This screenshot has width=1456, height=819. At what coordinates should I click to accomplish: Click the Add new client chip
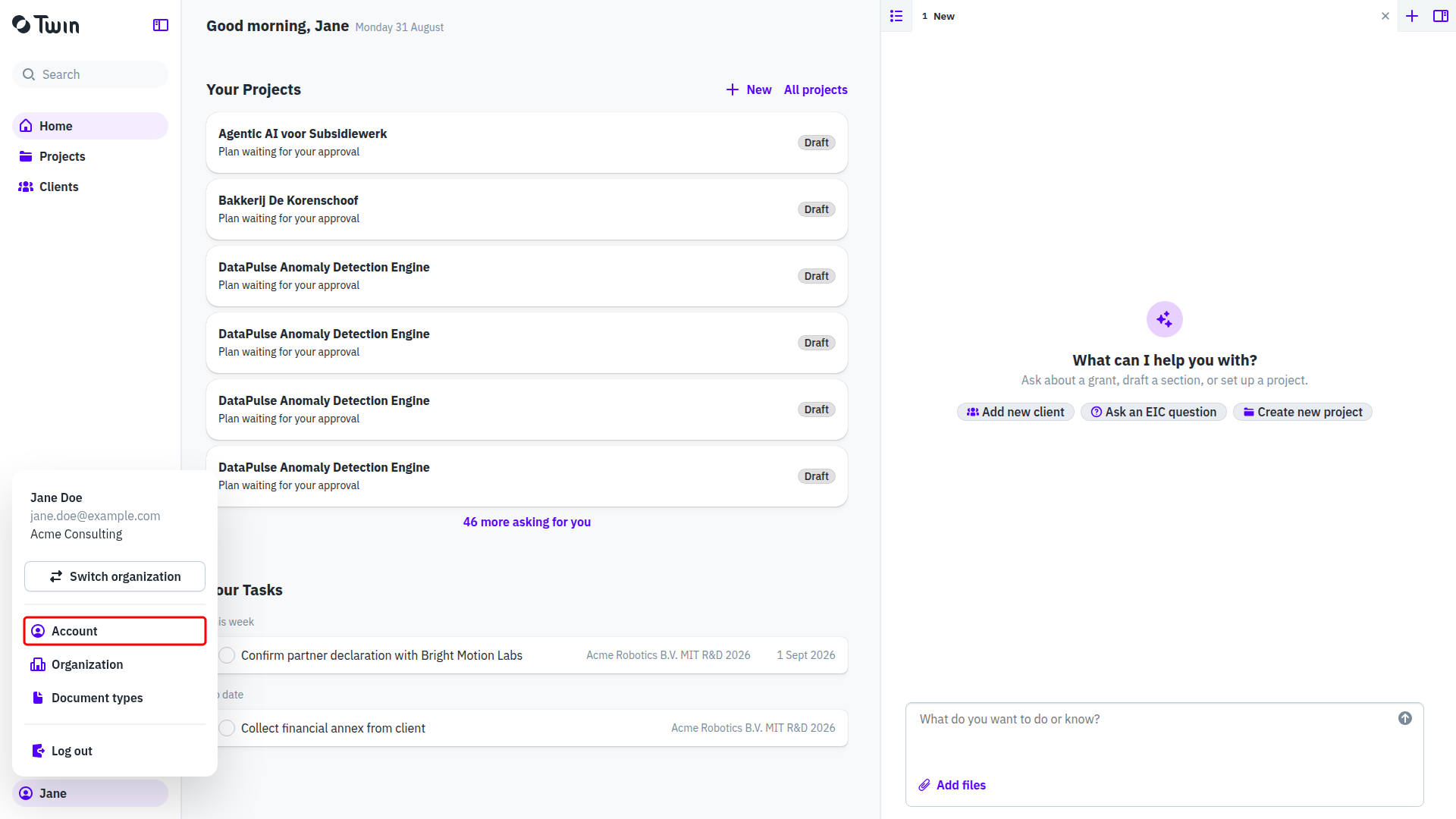[1015, 412]
